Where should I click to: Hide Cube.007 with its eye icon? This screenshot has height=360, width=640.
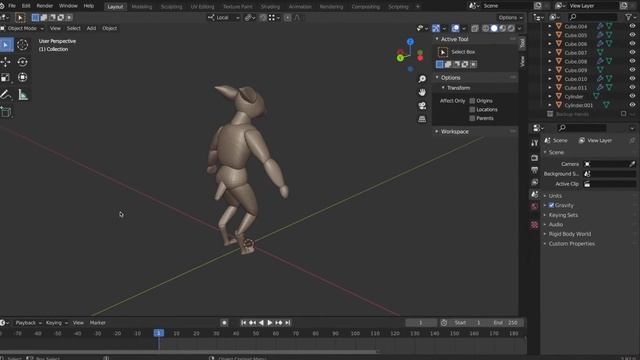pos(632,53)
